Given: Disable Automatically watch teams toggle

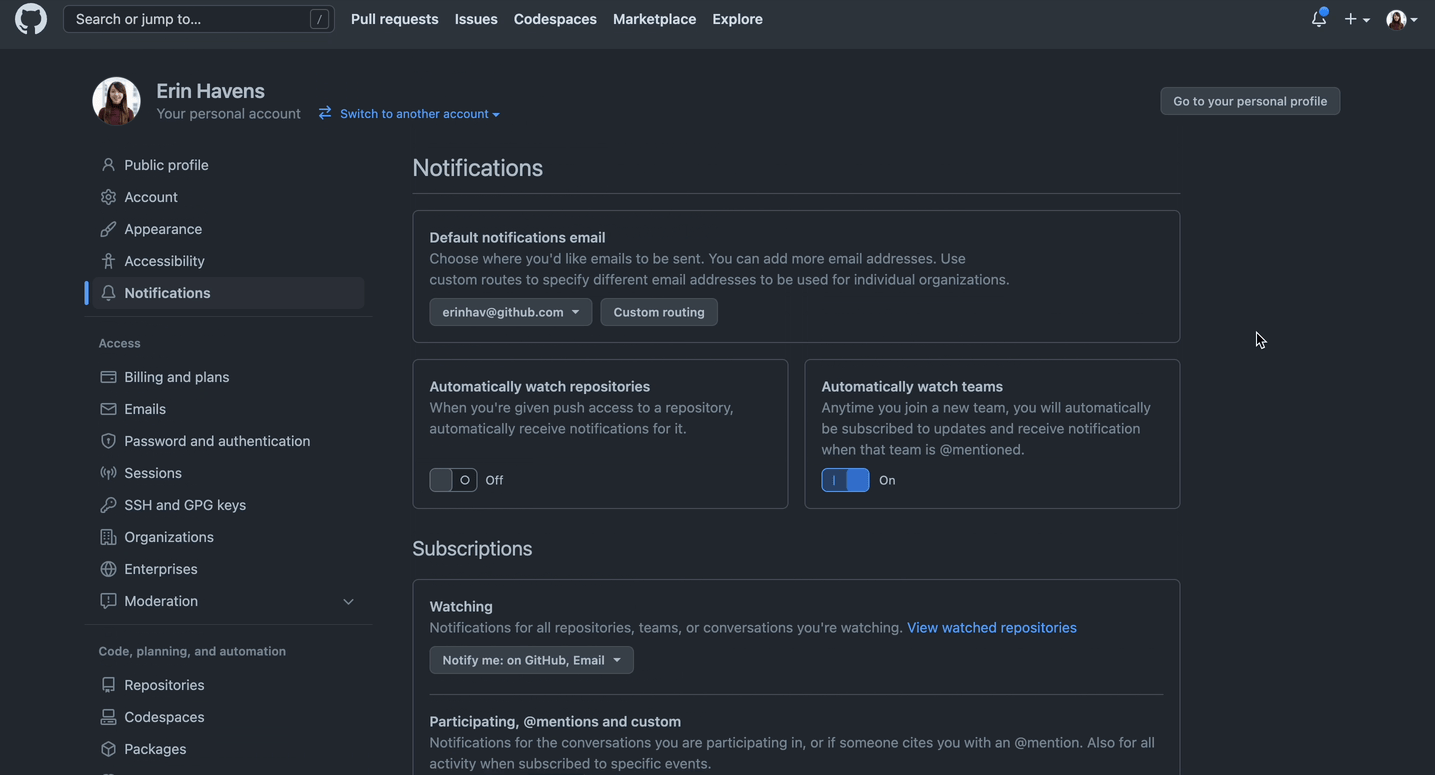Looking at the screenshot, I should (845, 480).
